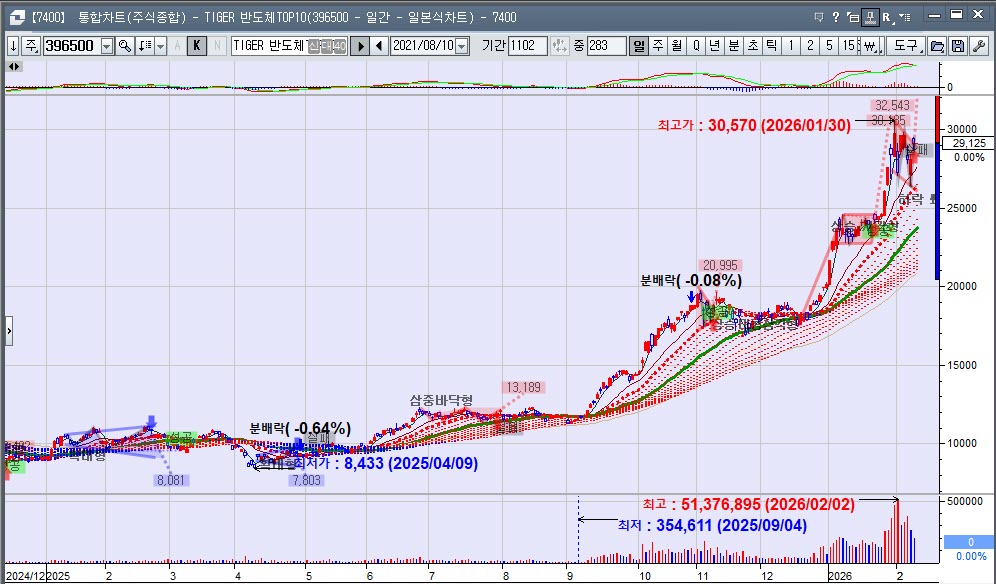Select the minute (분) chart tab
This screenshot has height=584, width=996.
pyautogui.click(x=734, y=46)
